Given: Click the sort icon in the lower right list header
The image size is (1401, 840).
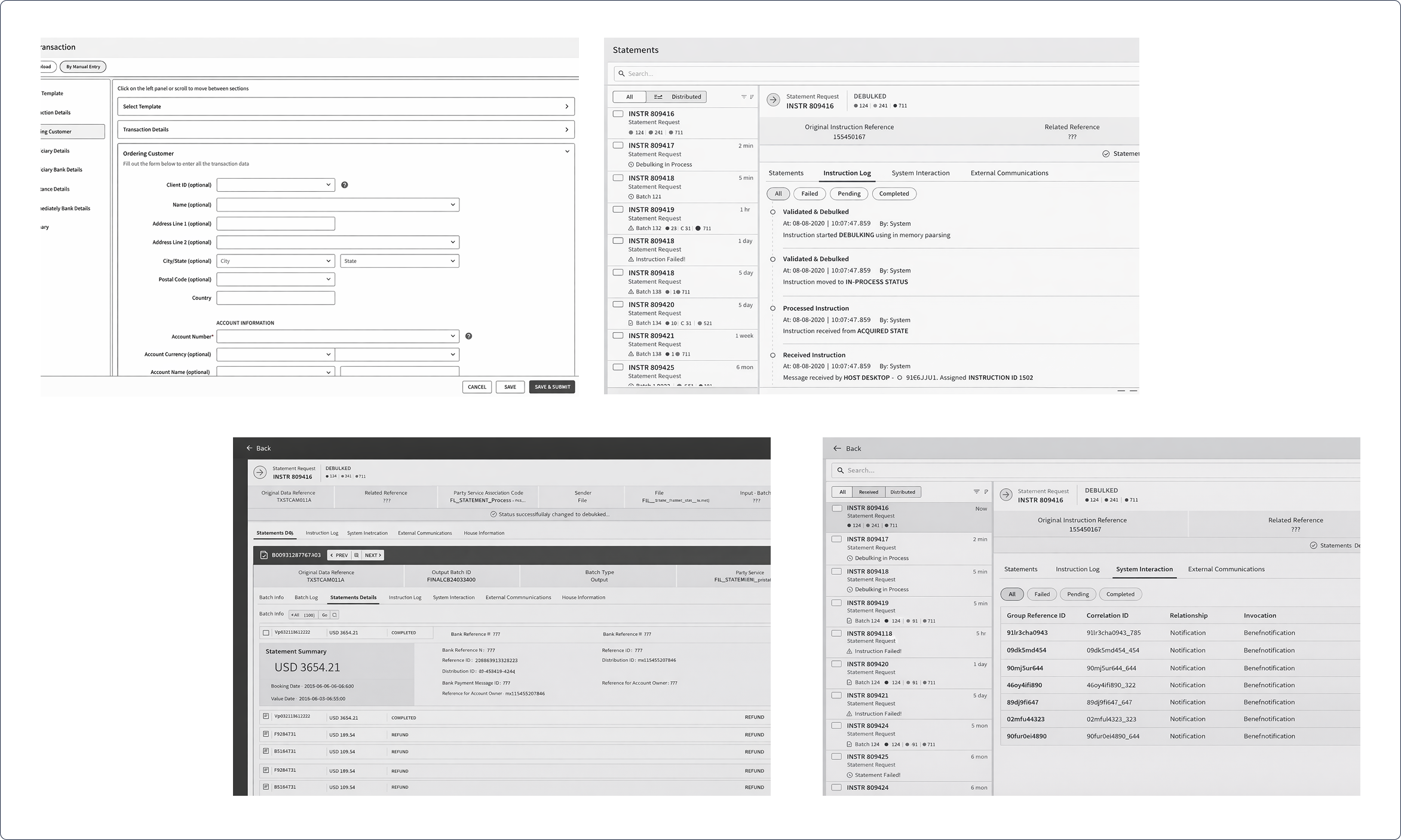Looking at the screenshot, I should 986,492.
